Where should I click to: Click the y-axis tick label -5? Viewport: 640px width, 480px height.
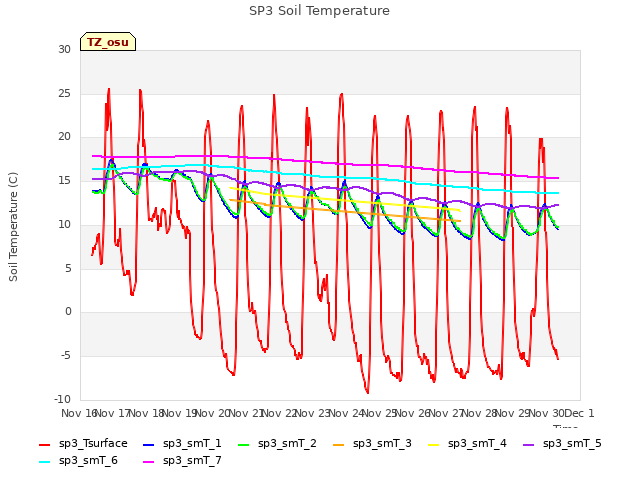65,356
